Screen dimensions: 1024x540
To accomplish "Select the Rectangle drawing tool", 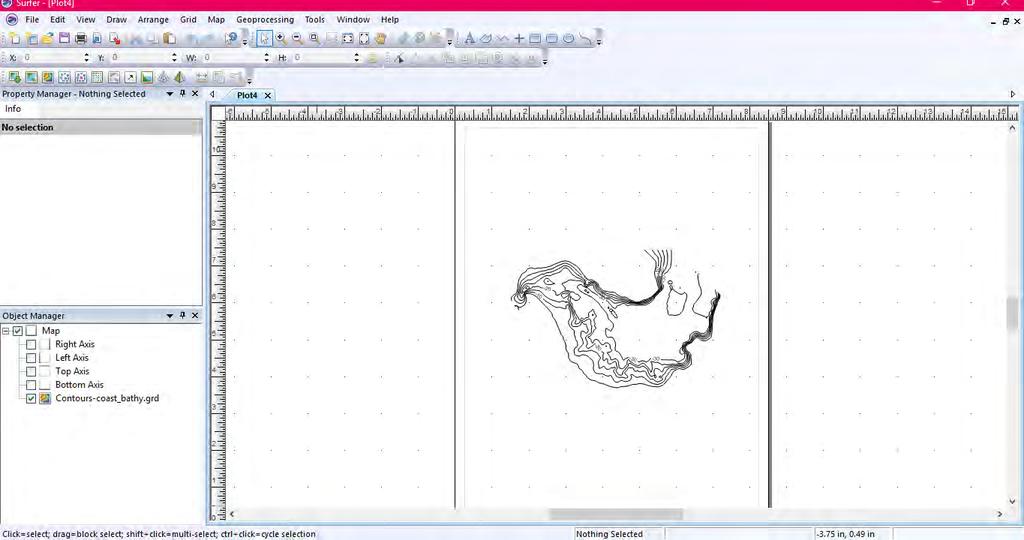I will [x=536, y=39].
